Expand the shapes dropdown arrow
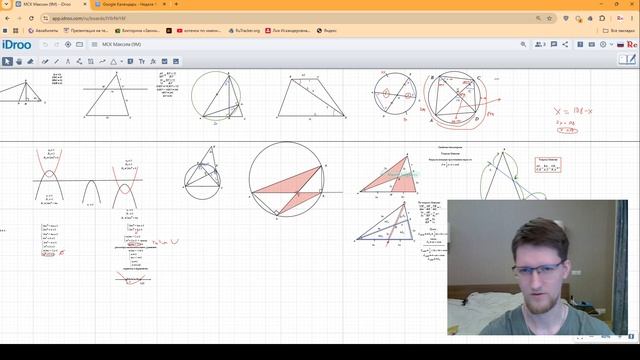 pyautogui.click(x=121, y=62)
